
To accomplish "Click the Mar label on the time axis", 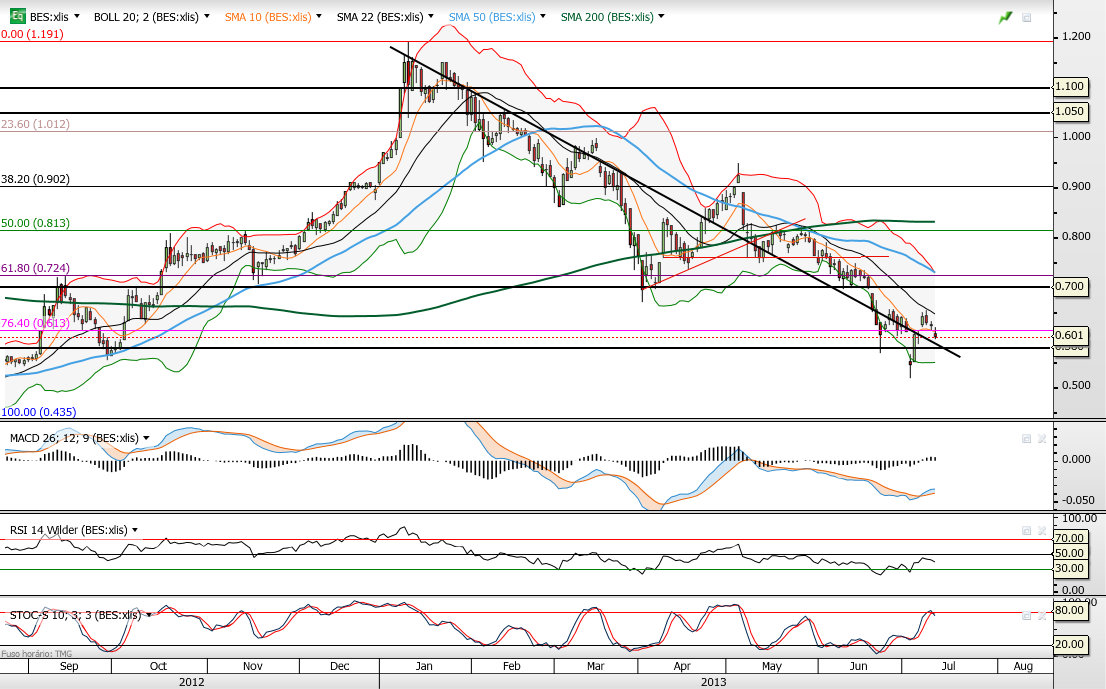I will pos(596,666).
